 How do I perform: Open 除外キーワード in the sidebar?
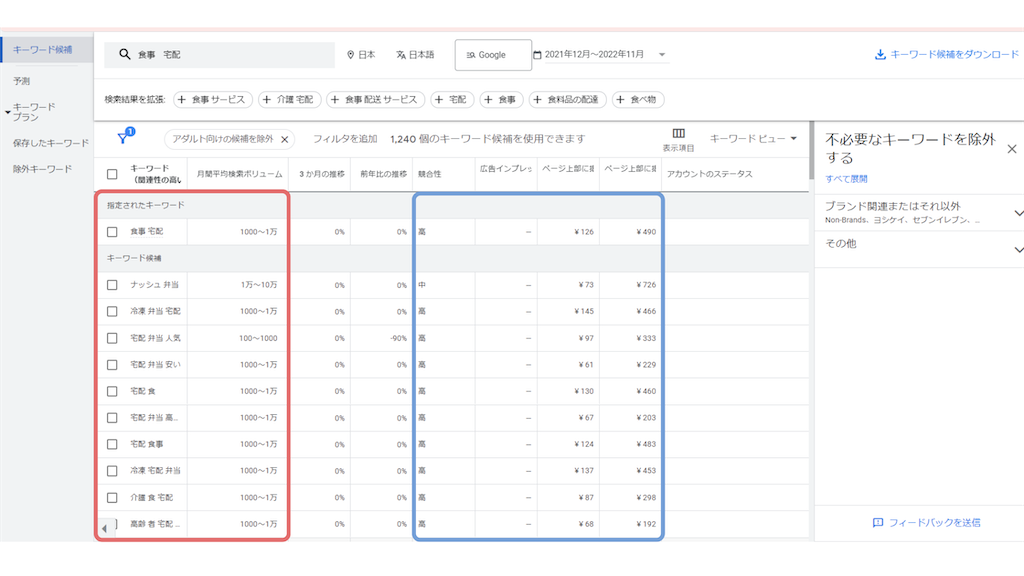[x=42, y=169]
